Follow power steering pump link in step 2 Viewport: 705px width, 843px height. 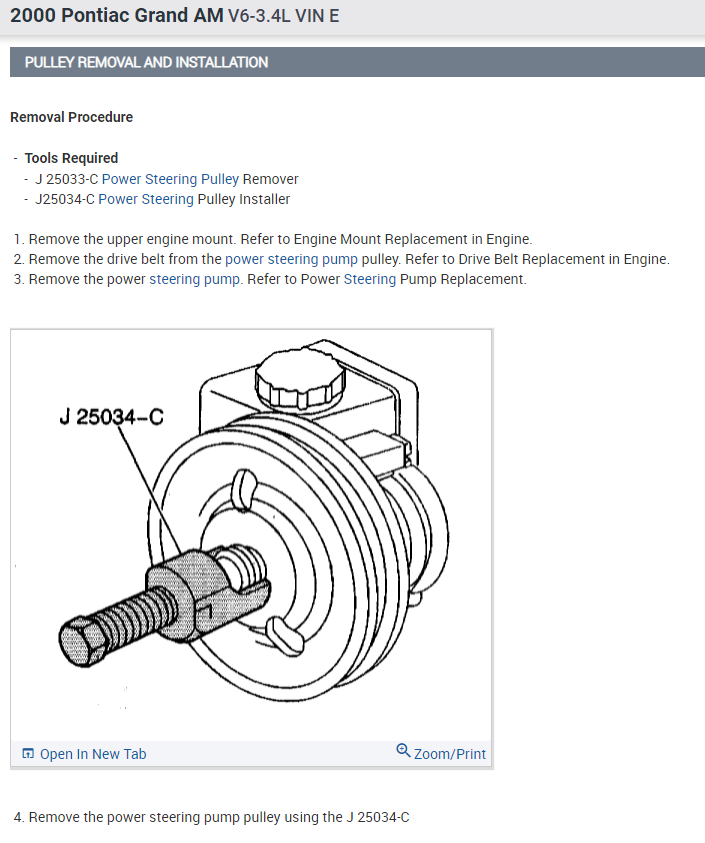point(291,259)
